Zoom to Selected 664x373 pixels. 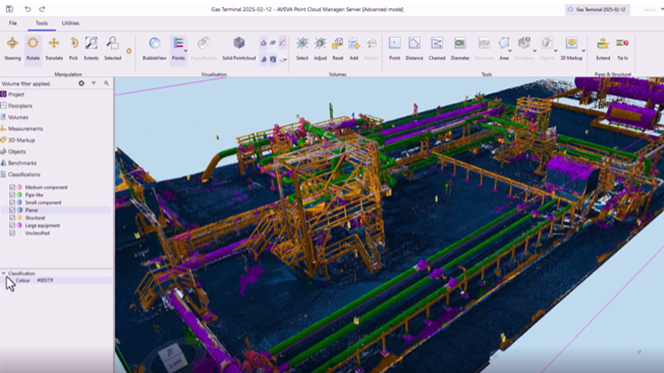pos(113,48)
